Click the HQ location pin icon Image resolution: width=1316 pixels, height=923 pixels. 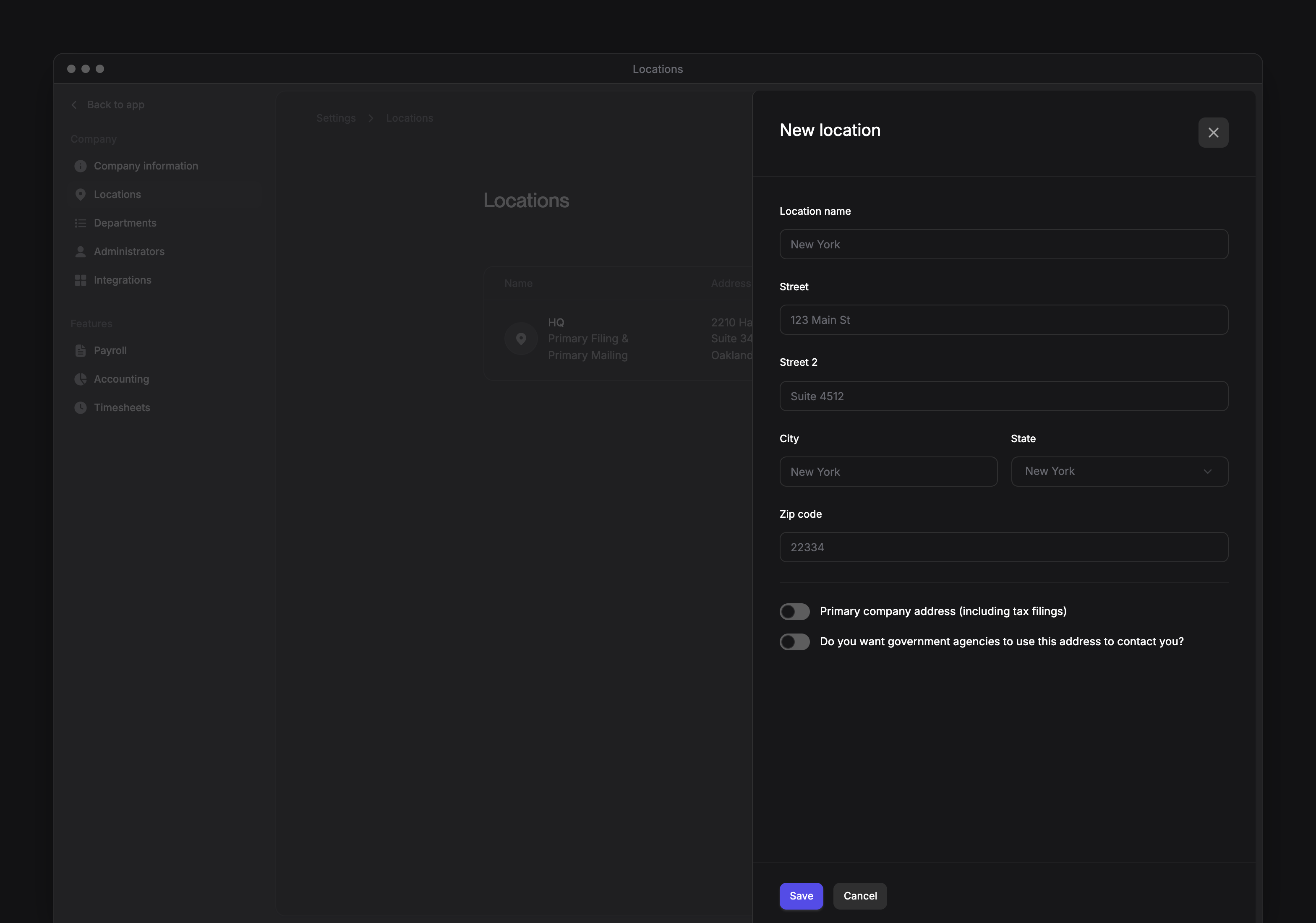(x=521, y=339)
